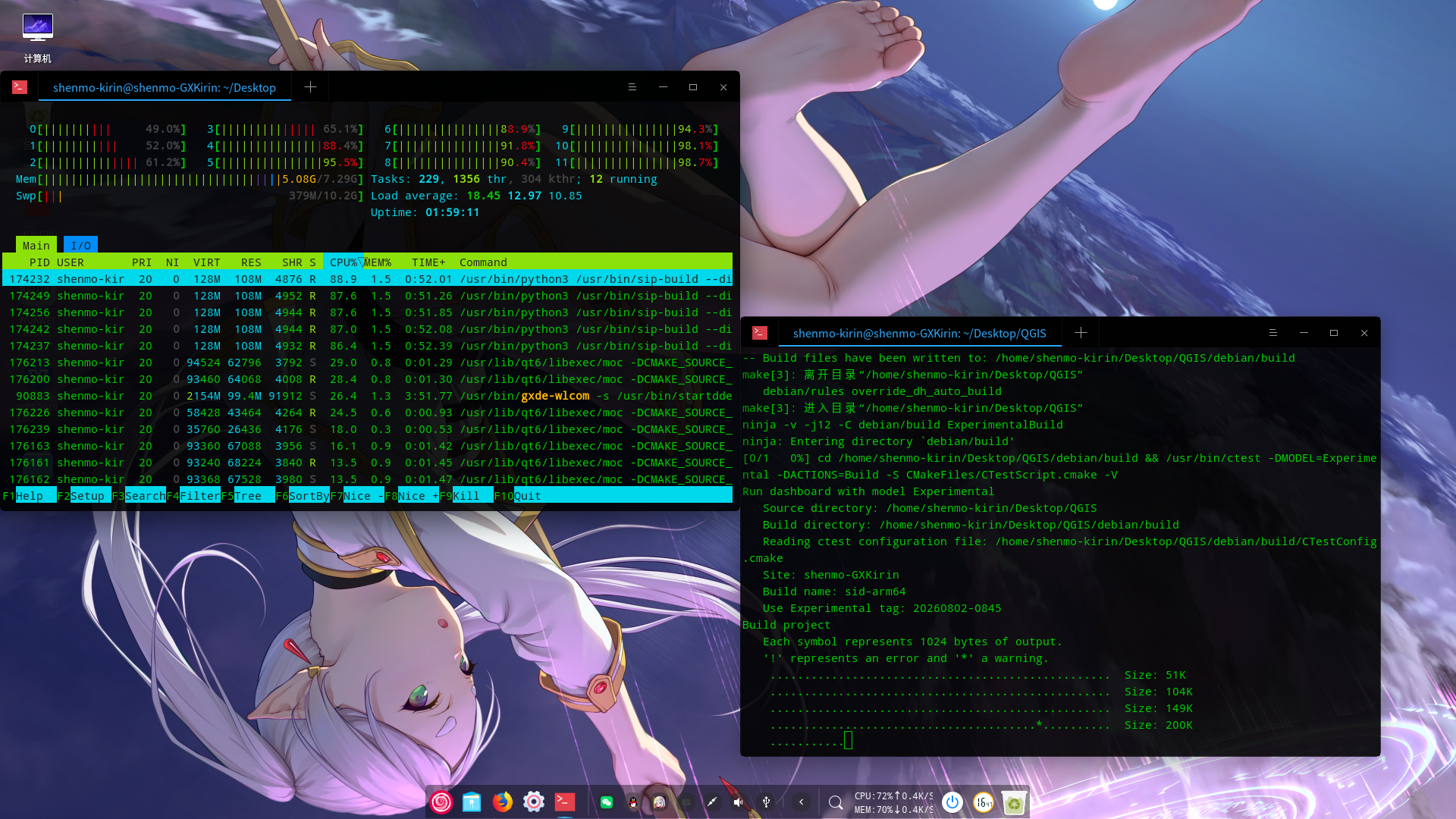Open the trash bin in the dock
1456x819 pixels.
tap(1014, 802)
